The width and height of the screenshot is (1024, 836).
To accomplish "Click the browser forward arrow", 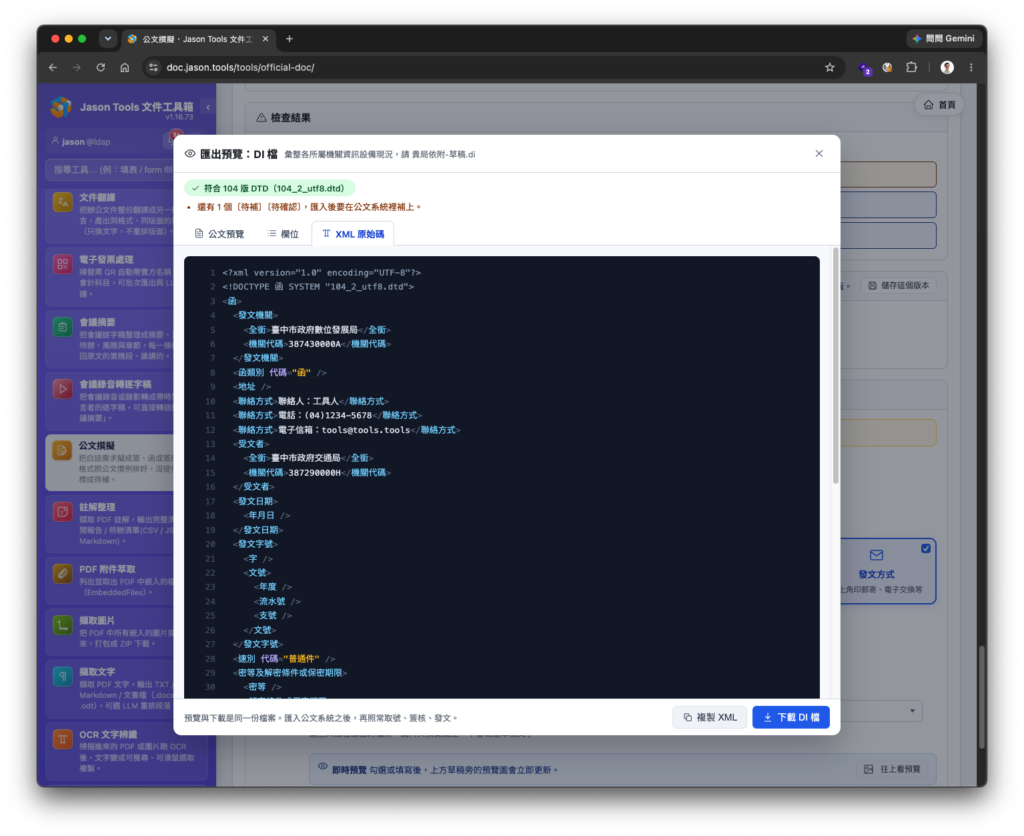I will pos(76,67).
